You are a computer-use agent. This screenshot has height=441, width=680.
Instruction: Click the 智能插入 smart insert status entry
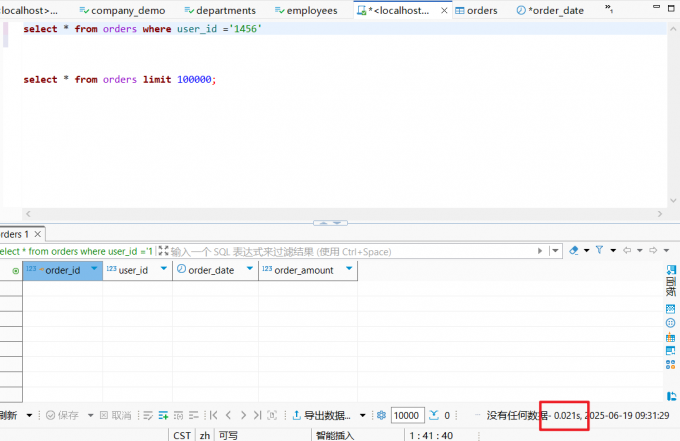[335, 435]
